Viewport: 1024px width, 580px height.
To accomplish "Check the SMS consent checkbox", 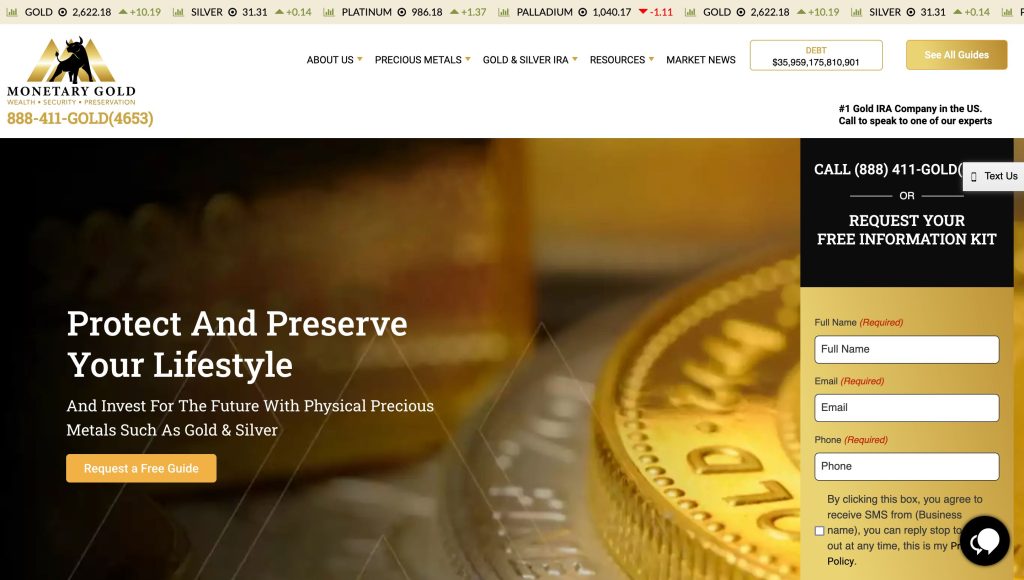I will [820, 531].
